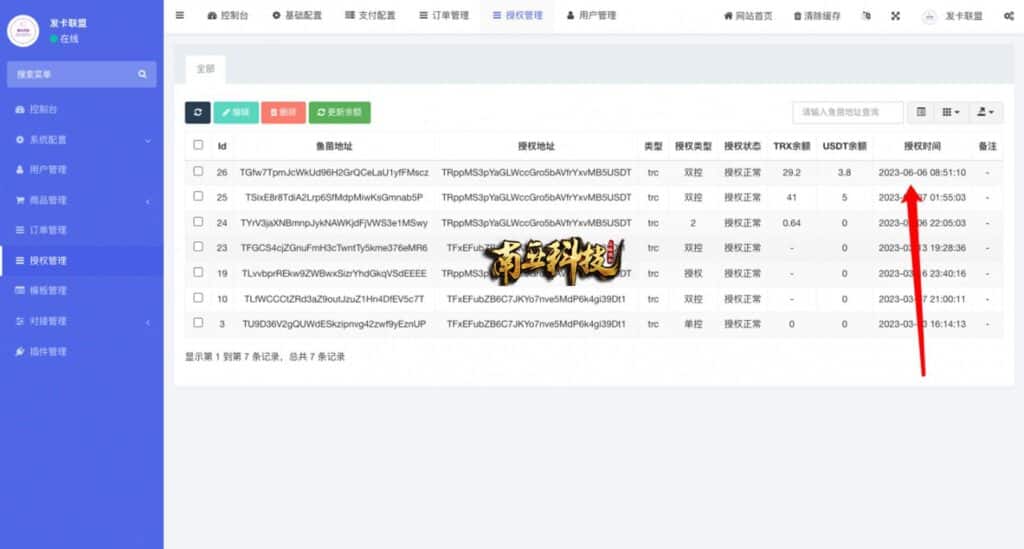Tick the checkbox for row Id 23
The image size is (1024, 549).
coord(198,247)
